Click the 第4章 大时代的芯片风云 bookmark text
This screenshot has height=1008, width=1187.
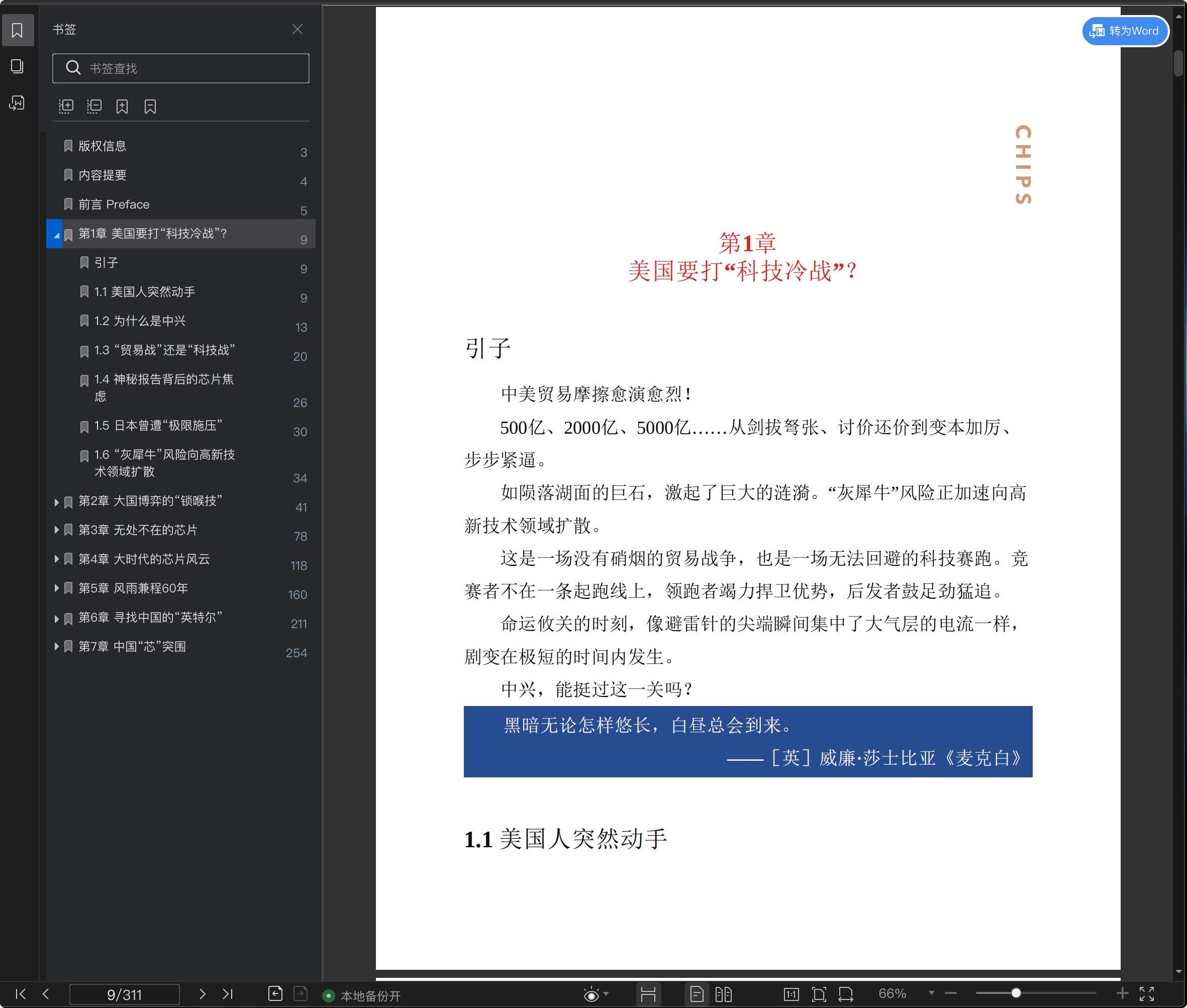coord(144,559)
